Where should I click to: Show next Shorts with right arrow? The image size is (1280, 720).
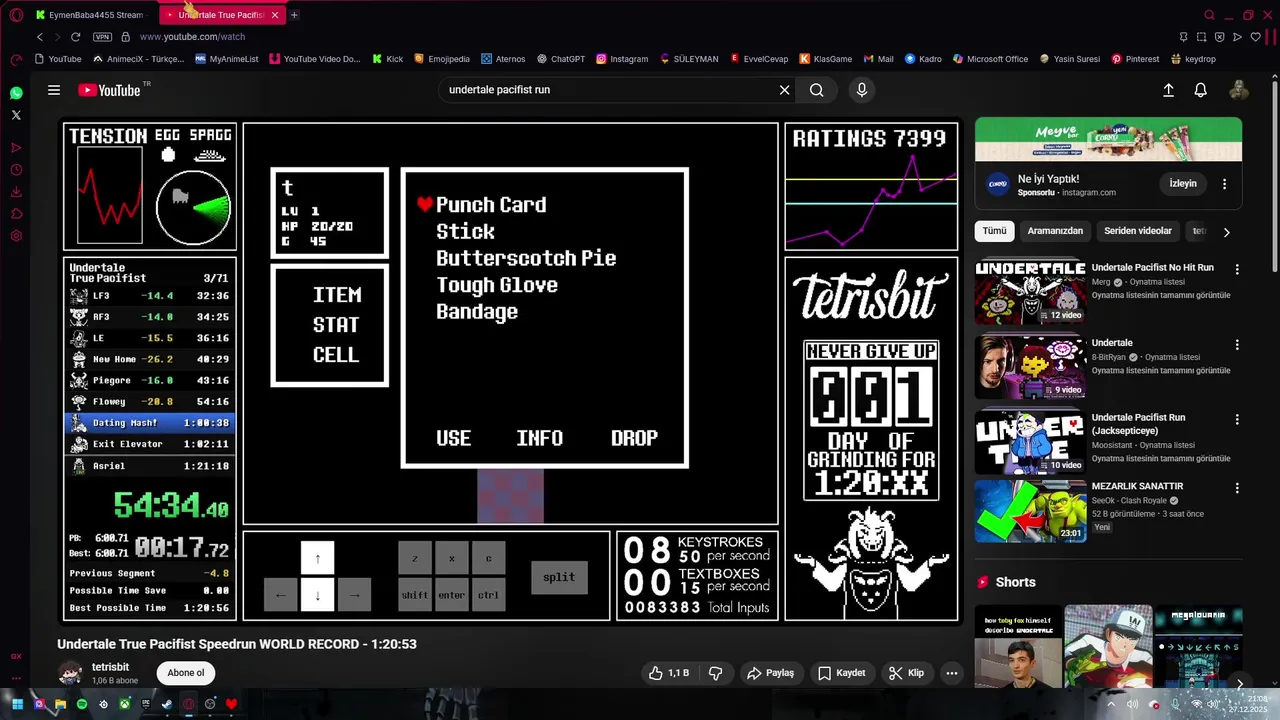[1239, 685]
